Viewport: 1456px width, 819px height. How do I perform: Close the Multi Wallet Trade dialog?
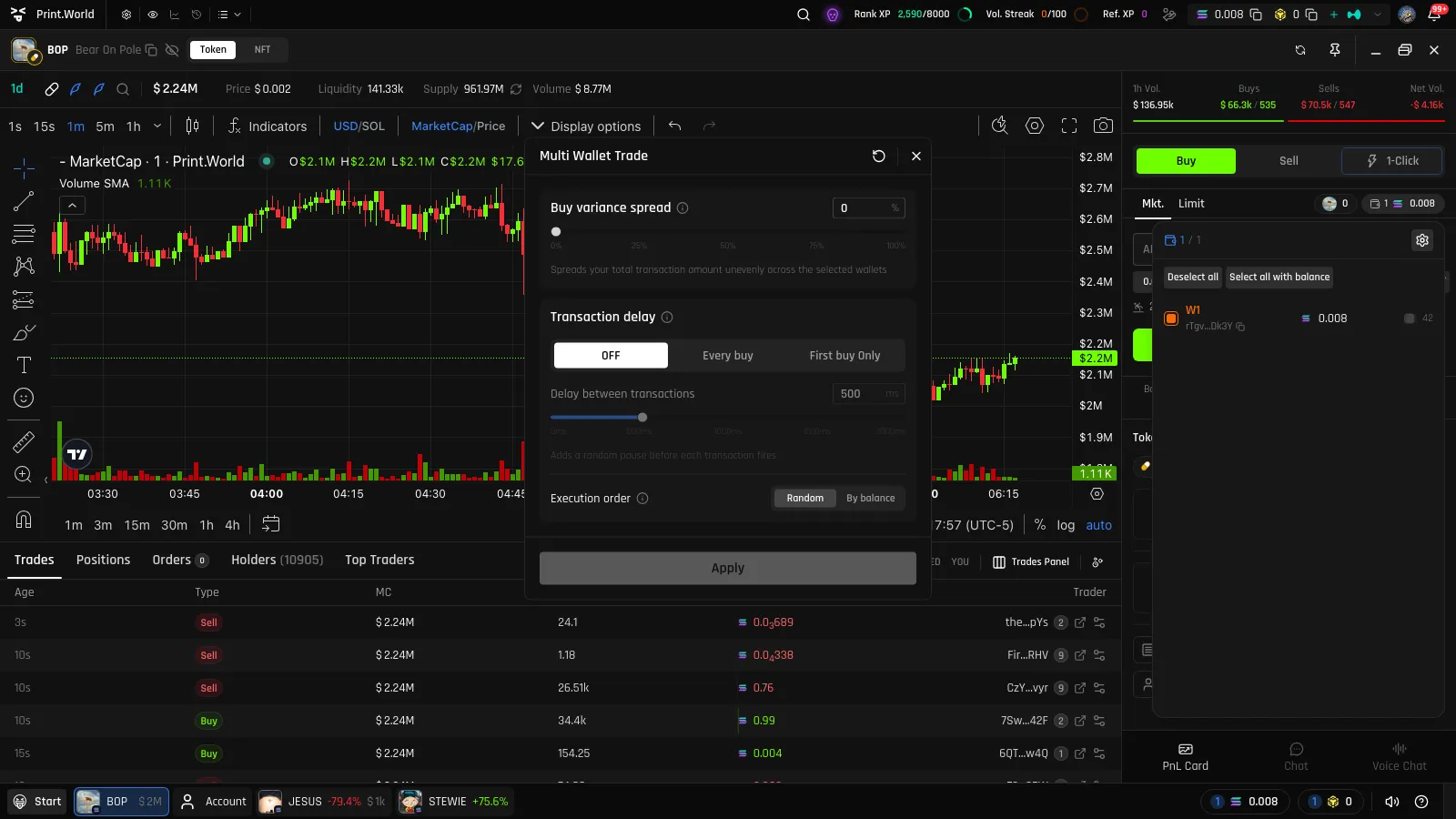click(x=916, y=156)
